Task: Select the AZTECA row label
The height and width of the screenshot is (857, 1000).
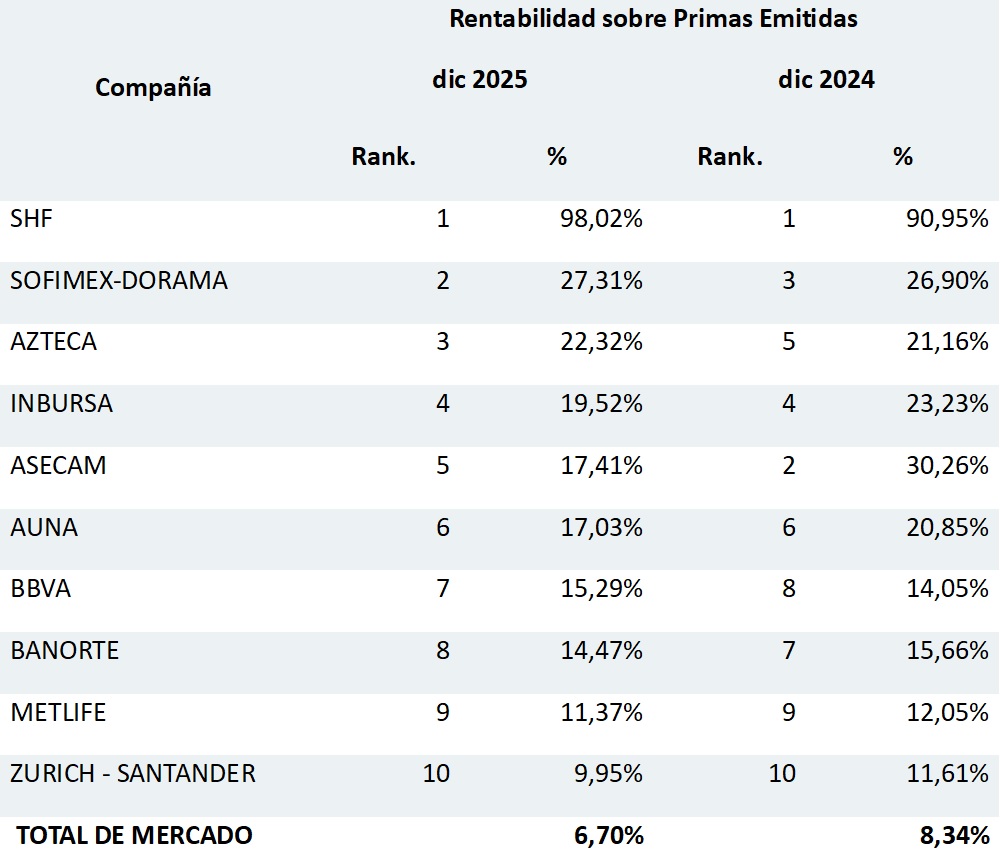Action: click(x=54, y=342)
